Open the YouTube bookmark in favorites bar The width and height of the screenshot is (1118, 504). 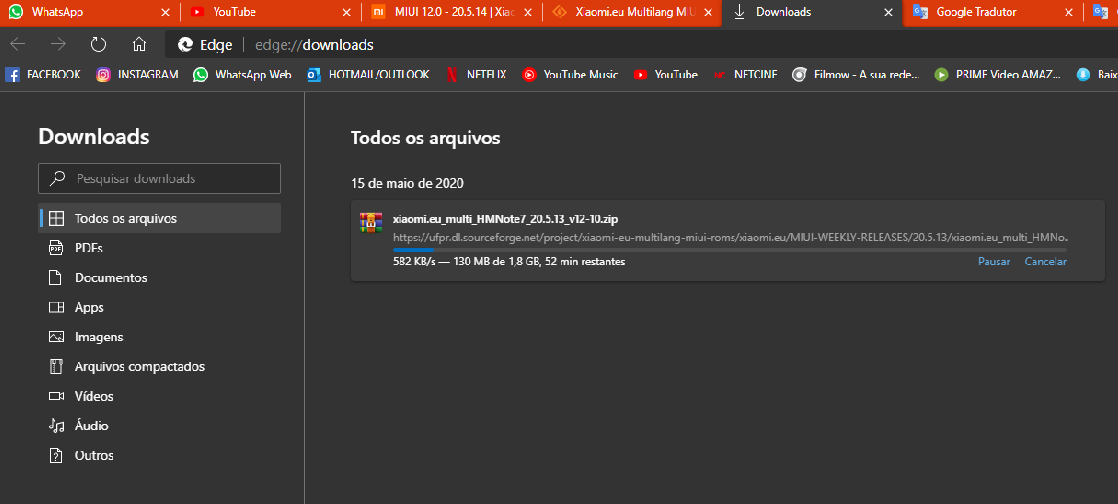(665, 74)
